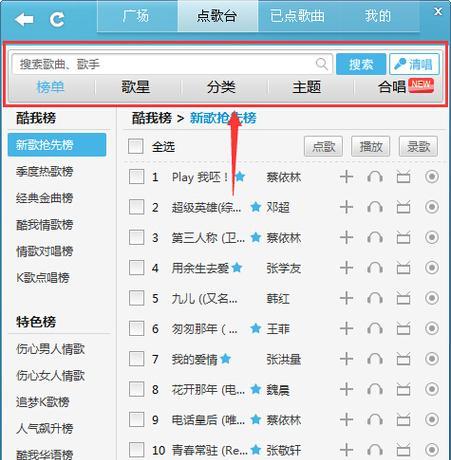Screen dimensions: 451x460
Task: Click the 酷我榜 breadcrumb link
Action: coord(152,118)
